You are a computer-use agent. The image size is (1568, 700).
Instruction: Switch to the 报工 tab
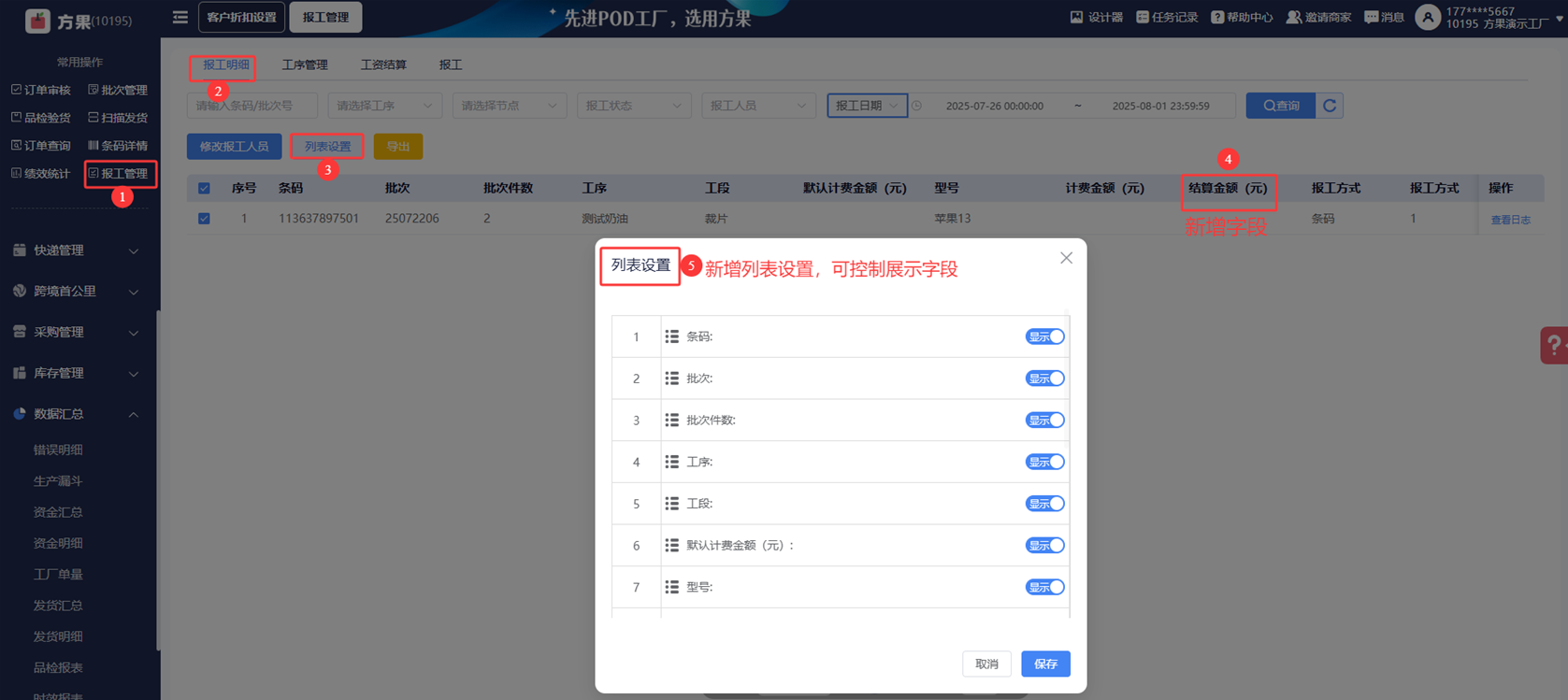[x=451, y=65]
